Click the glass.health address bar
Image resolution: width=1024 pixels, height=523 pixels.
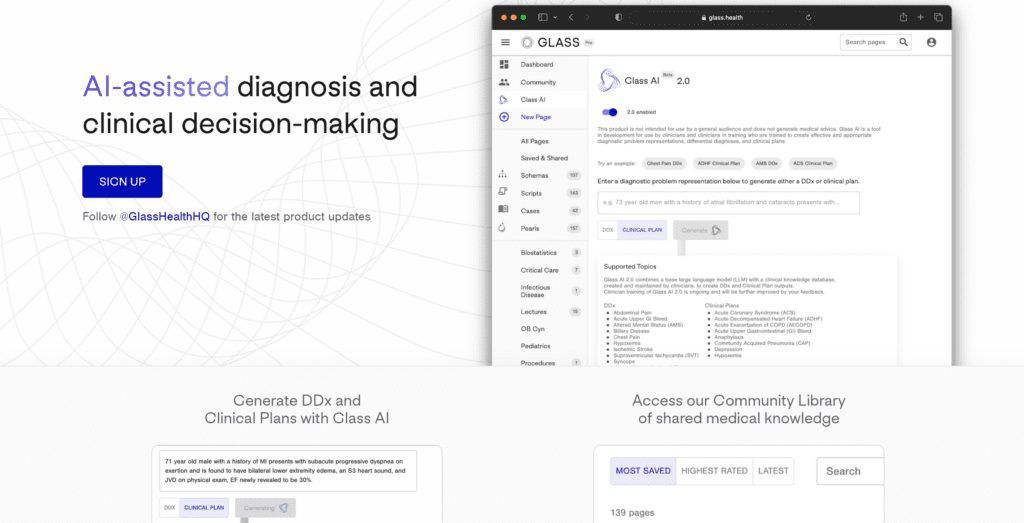click(x=722, y=18)
